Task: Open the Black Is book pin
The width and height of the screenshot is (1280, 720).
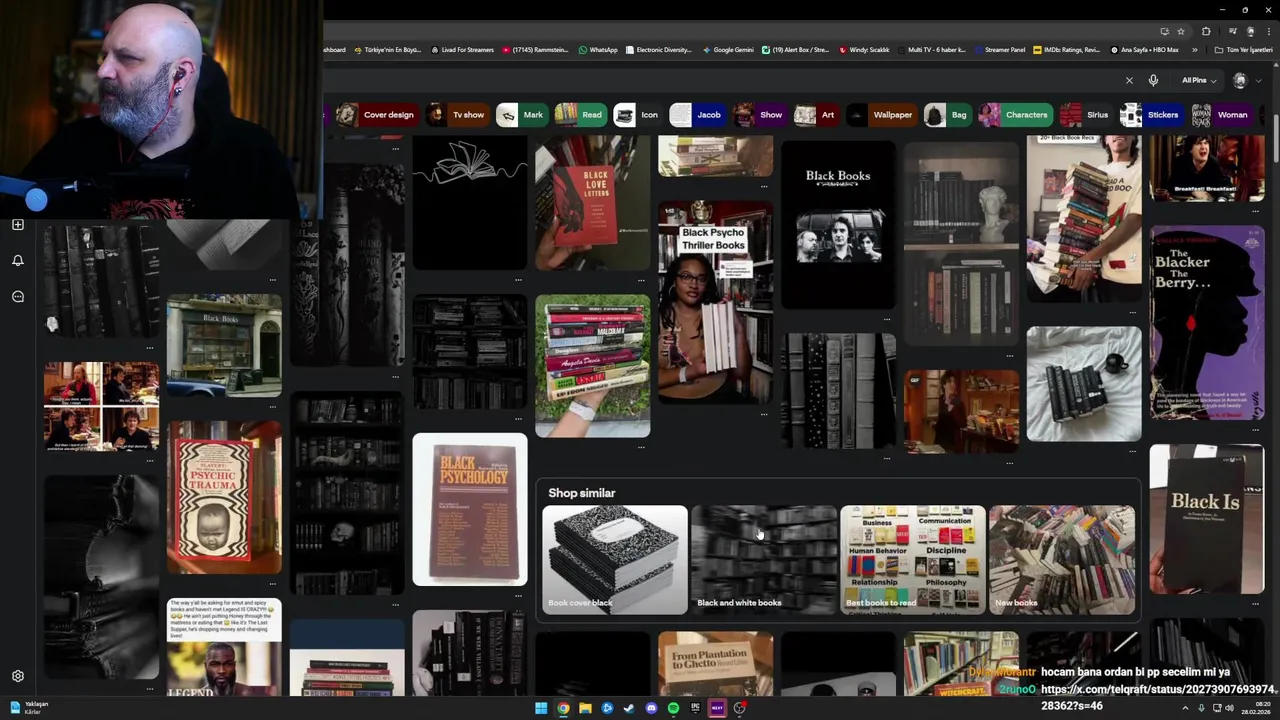Action: [x=1207, y=519]
